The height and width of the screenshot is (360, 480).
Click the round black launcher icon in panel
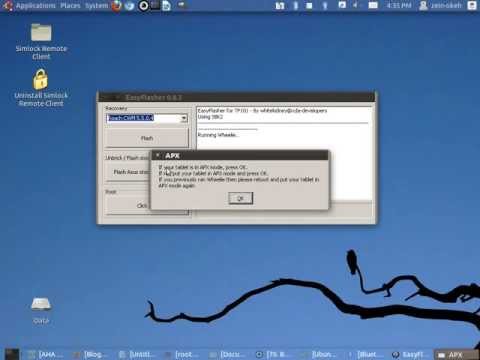[x=144, y=6]
